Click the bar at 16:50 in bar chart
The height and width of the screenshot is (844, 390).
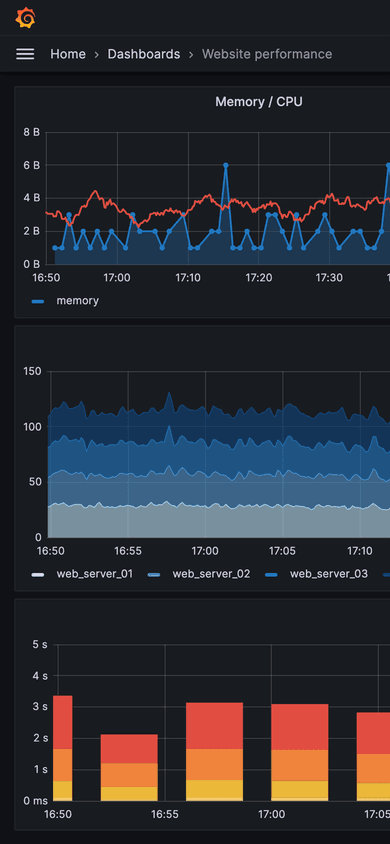point(62,748)
